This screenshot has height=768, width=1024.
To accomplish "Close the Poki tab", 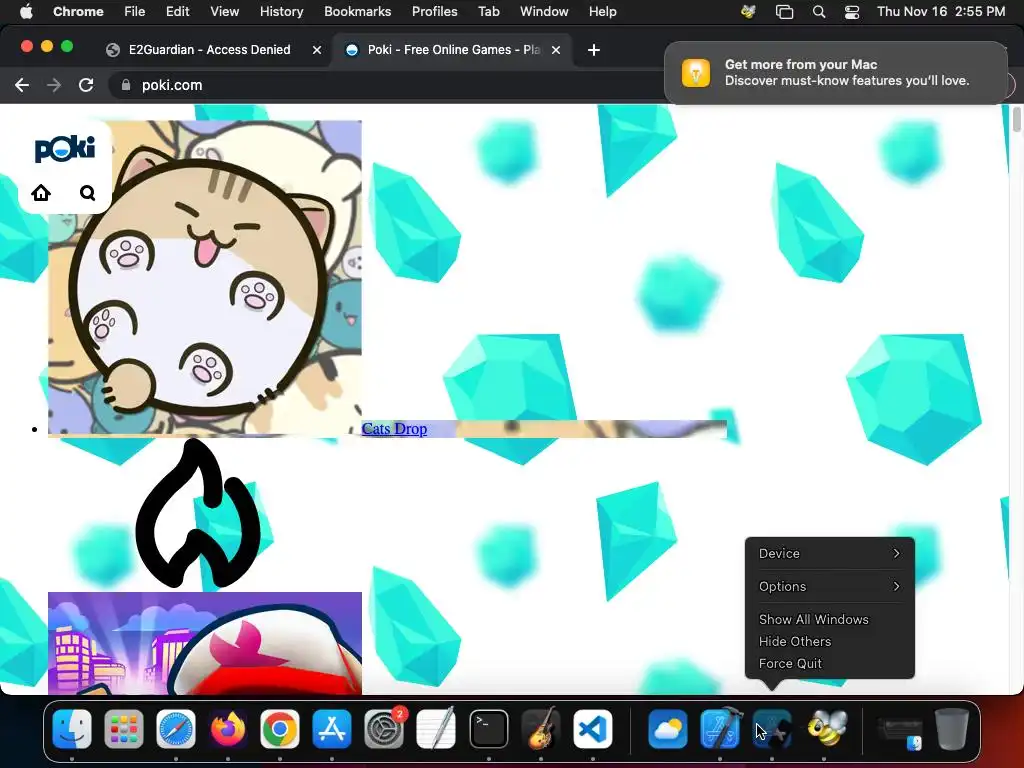I will click(x=556, y=50).
